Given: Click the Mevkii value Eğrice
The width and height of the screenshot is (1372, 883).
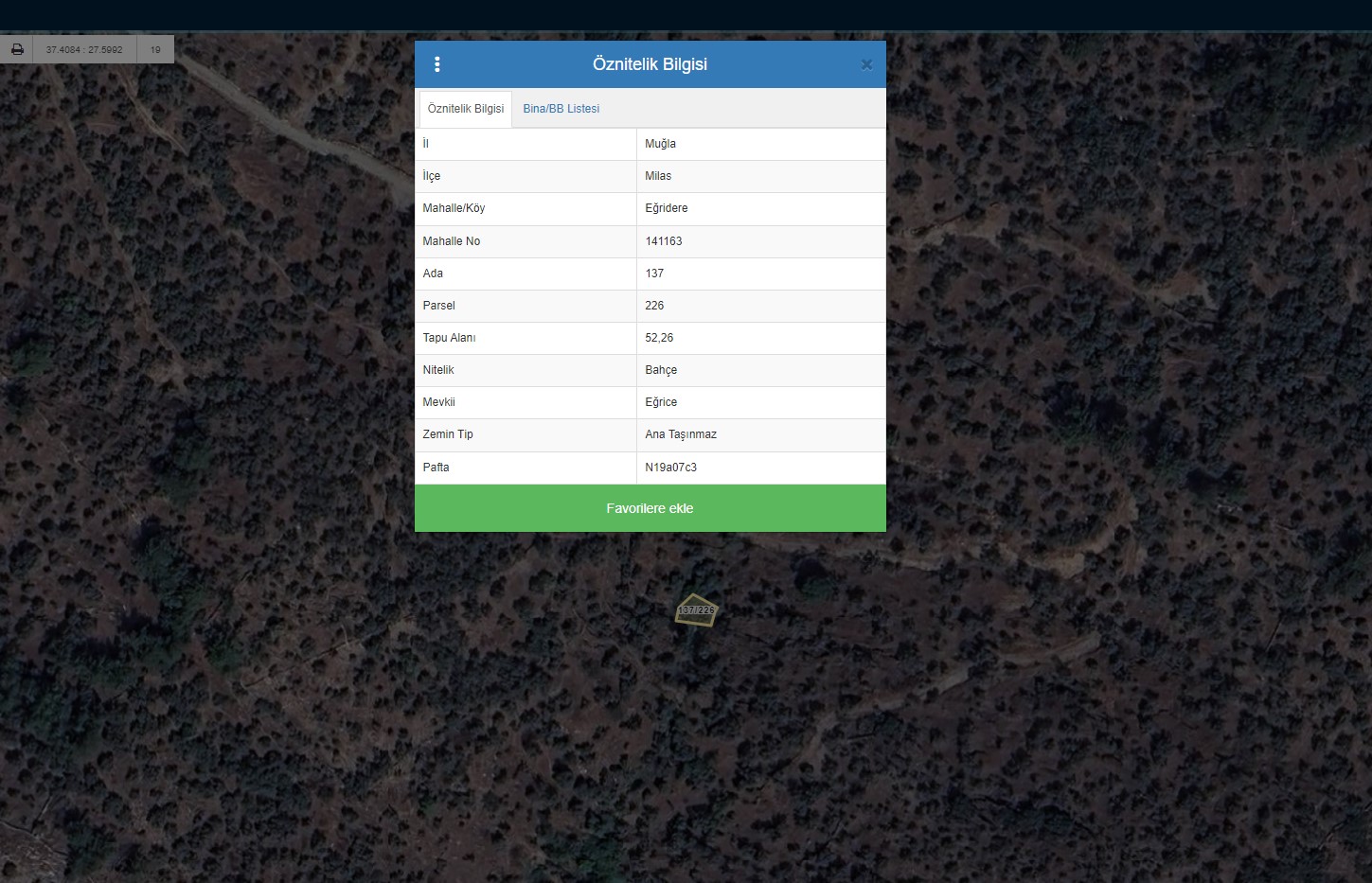Looking at the screenshot, I should [x=661, y=402].
